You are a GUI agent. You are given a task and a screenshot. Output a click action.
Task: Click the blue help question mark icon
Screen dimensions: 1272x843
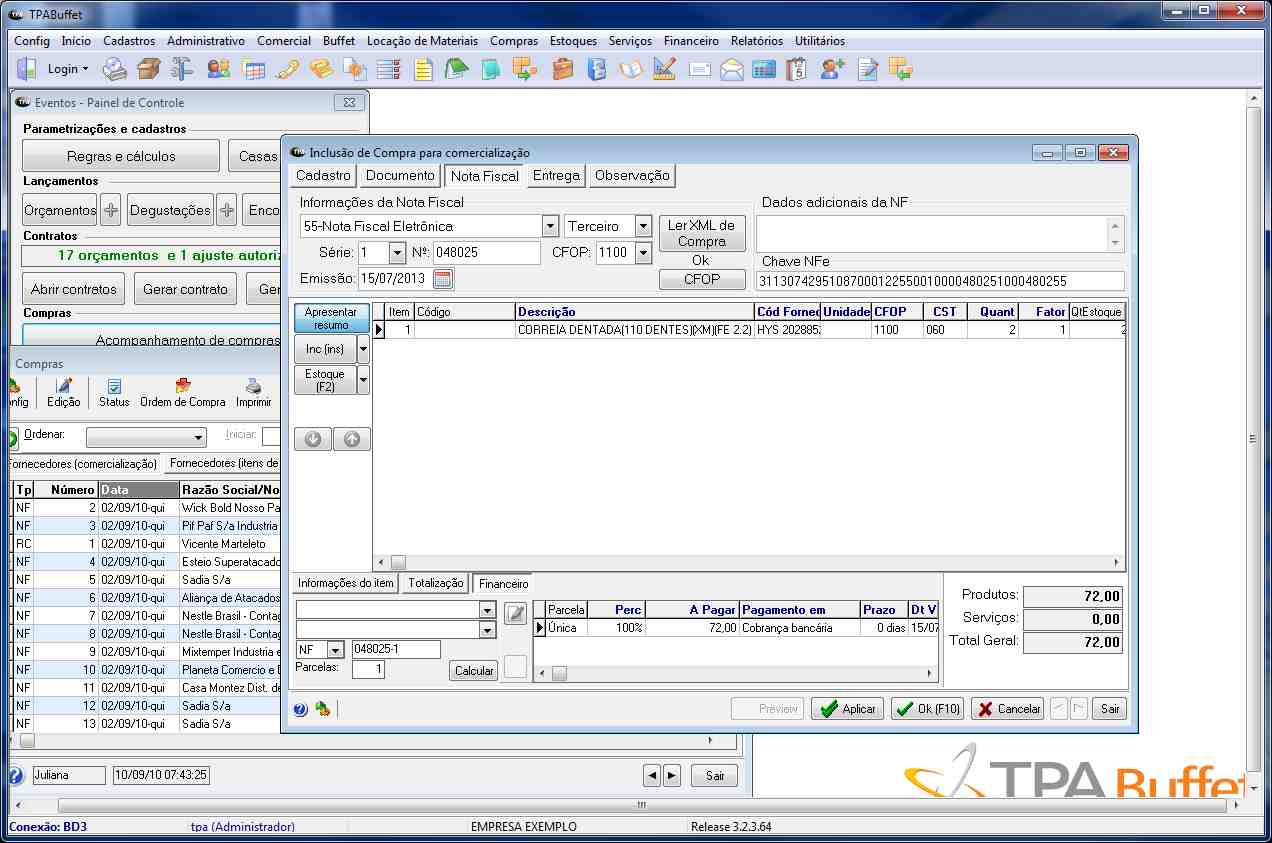click(x=301, y=709)
